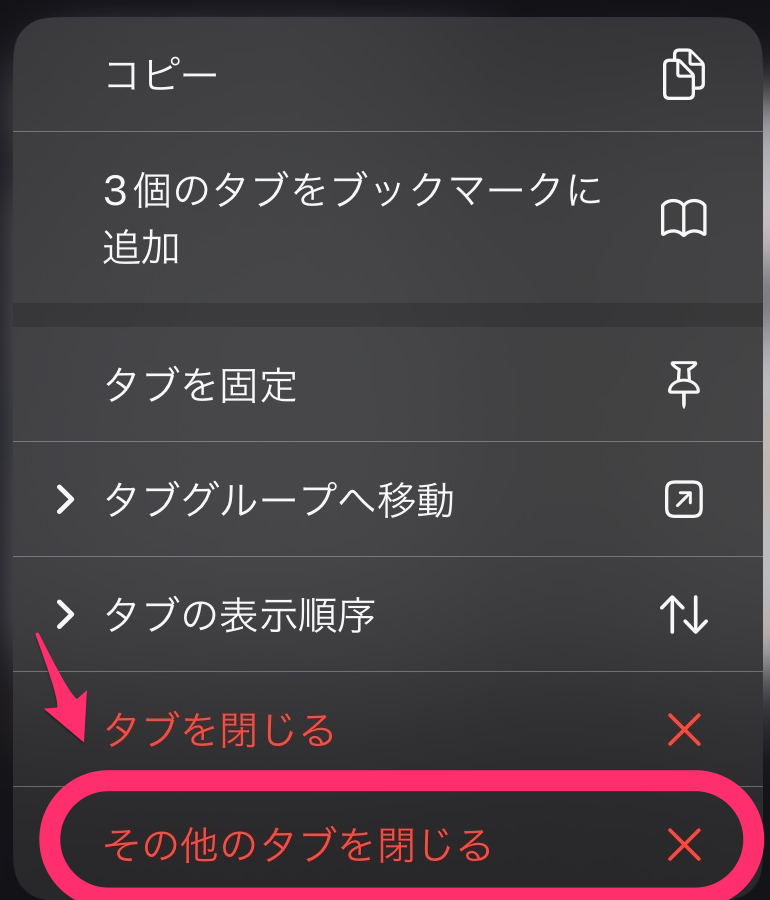The height and width of the screenshot is (900, 770).
Task: Tap the up-down arrows sort icon
Action: coord(684,614)
